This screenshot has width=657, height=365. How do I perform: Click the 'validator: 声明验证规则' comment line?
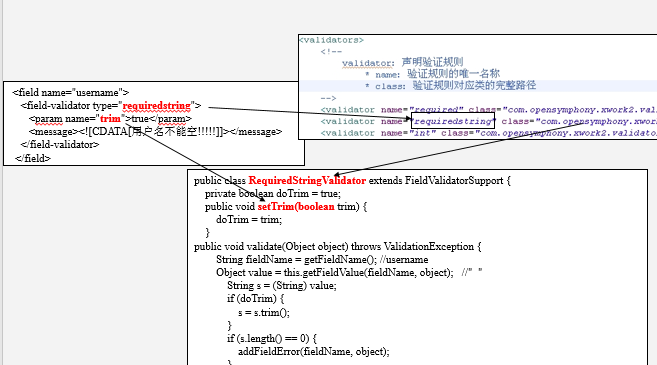pos(402,63)
